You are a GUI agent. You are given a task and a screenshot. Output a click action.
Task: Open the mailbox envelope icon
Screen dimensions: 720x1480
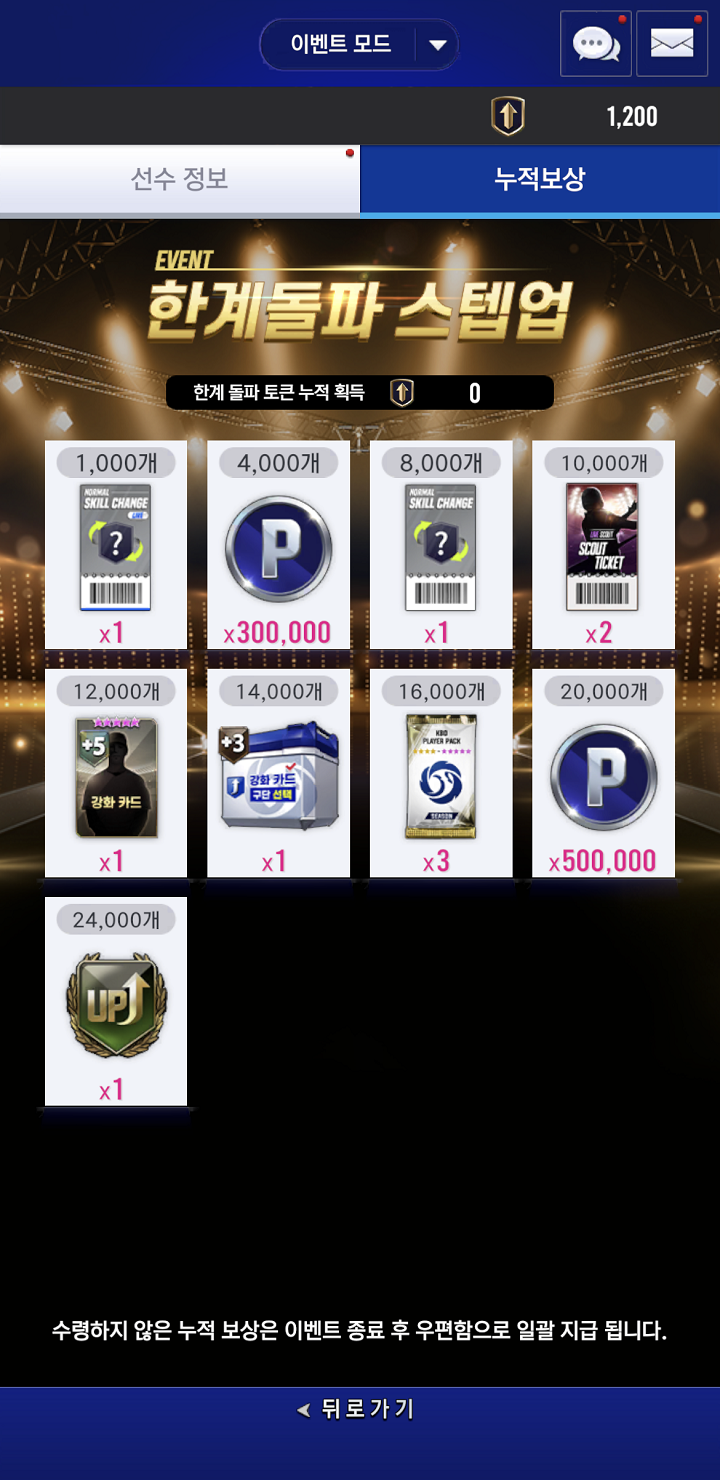[x=672, y=43]
